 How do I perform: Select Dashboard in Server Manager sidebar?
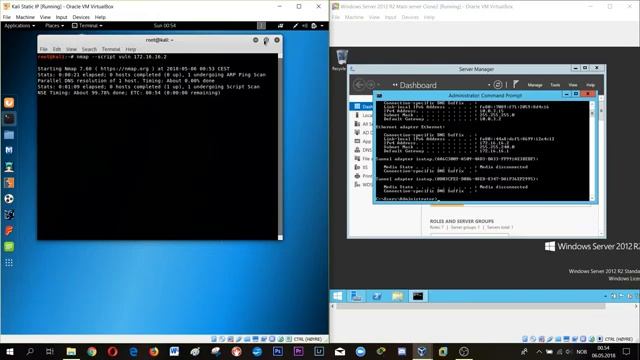[362, 107]
